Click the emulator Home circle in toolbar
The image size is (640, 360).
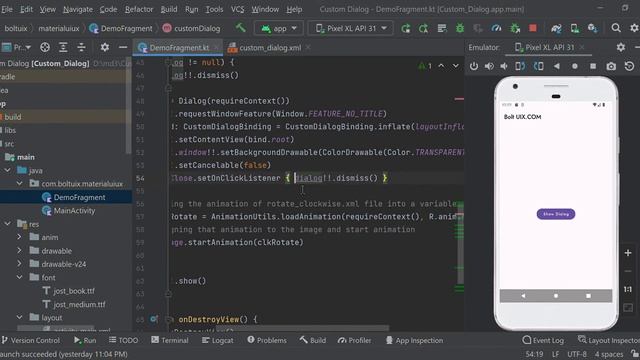tap(575, 66)
